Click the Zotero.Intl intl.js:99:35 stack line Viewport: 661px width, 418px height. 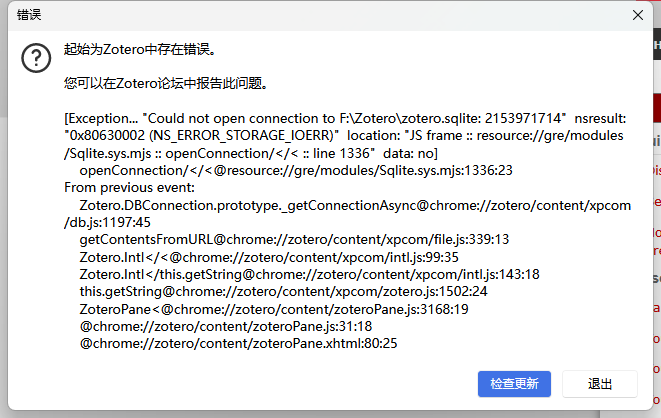pos(269,257)
